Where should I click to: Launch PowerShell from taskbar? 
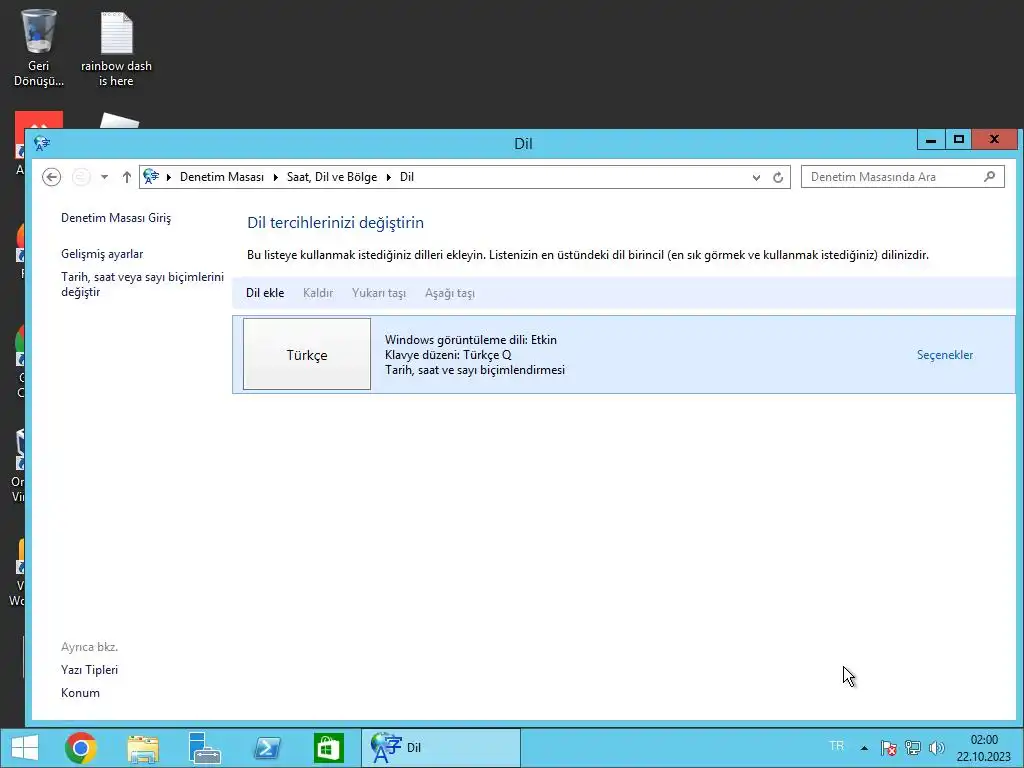267,748
